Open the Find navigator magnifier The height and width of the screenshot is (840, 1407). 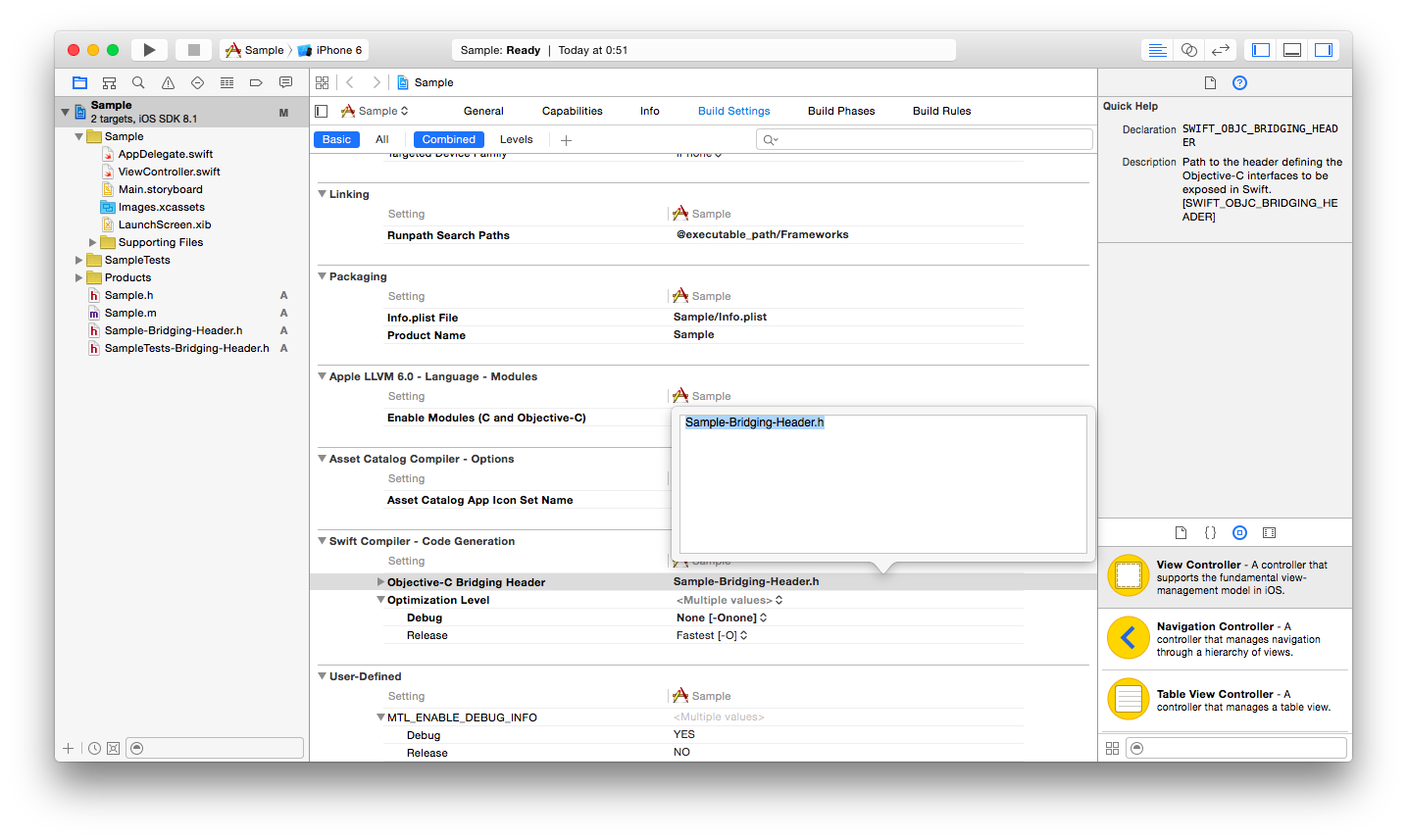[x=138, y=83]
